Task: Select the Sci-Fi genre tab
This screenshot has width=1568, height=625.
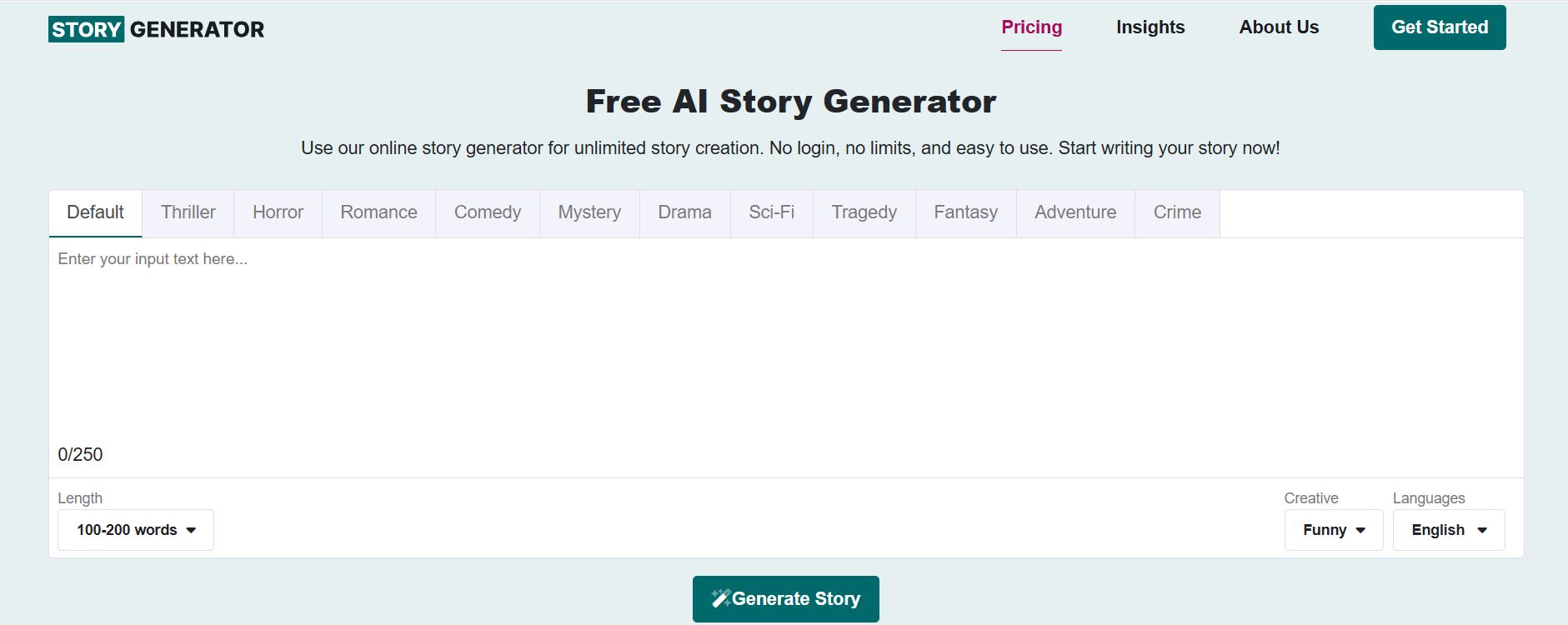Action: pos(771,212)
